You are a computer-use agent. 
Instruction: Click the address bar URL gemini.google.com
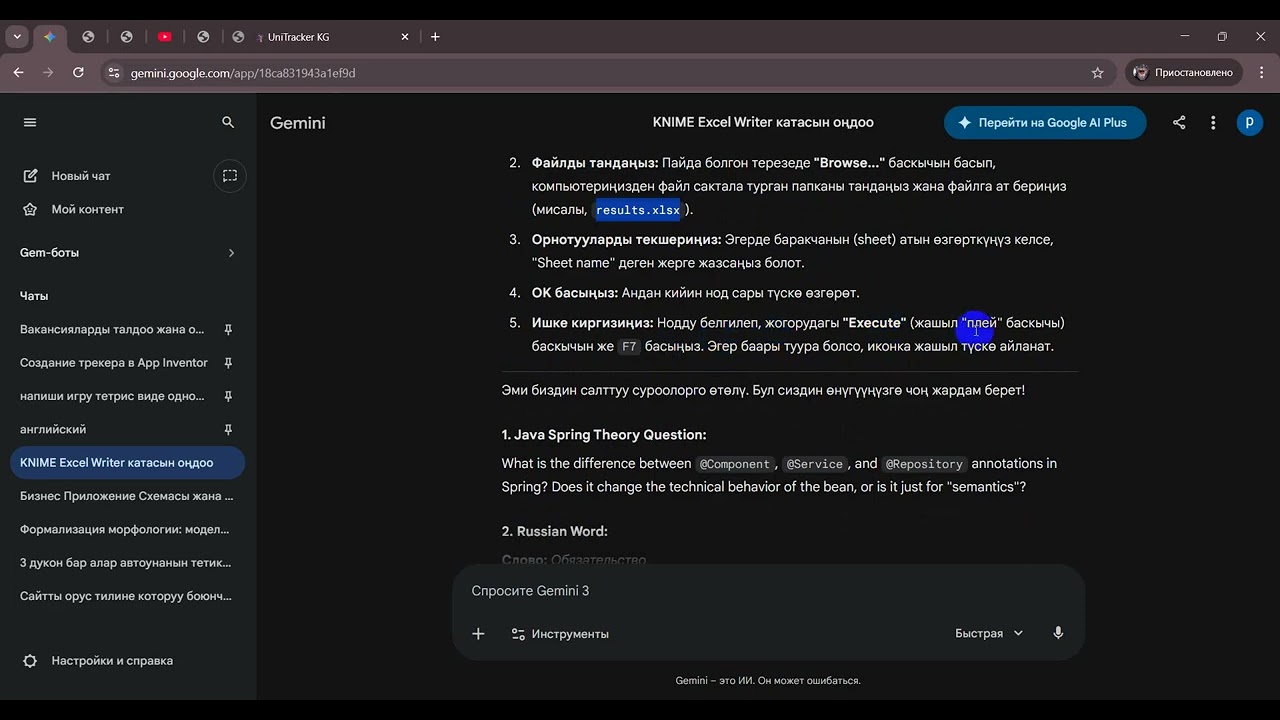243,73
